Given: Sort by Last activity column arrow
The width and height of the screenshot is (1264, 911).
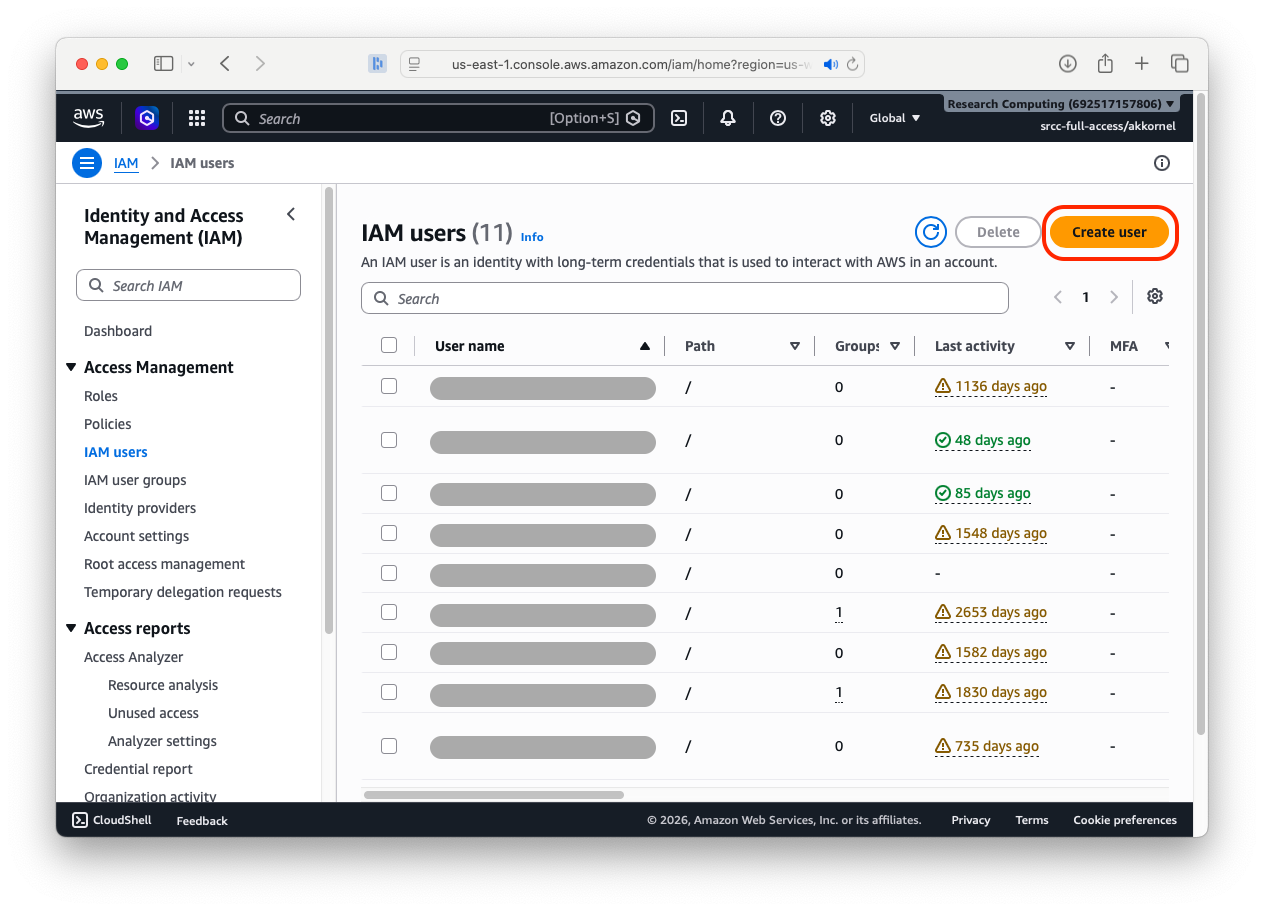Looking at the screenshot, I should [x=1070, y=346].
